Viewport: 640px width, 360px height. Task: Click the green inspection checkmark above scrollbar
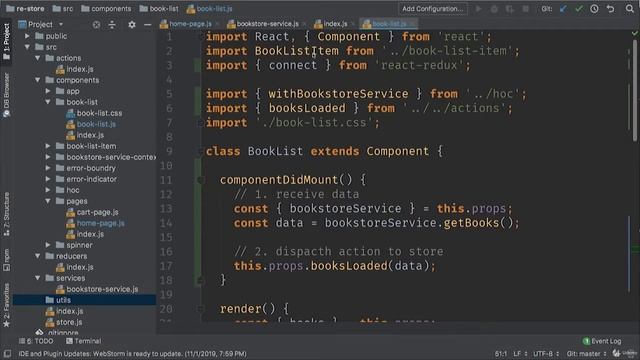[635, 33]
